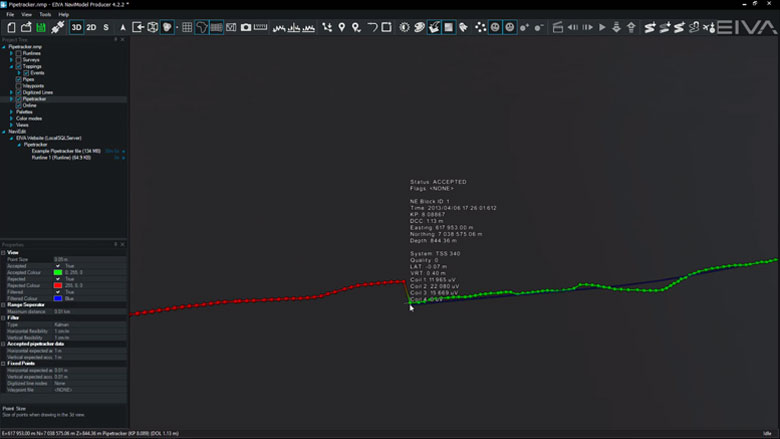
Task: Click the satellite connection icon
Action: point(57,27)
